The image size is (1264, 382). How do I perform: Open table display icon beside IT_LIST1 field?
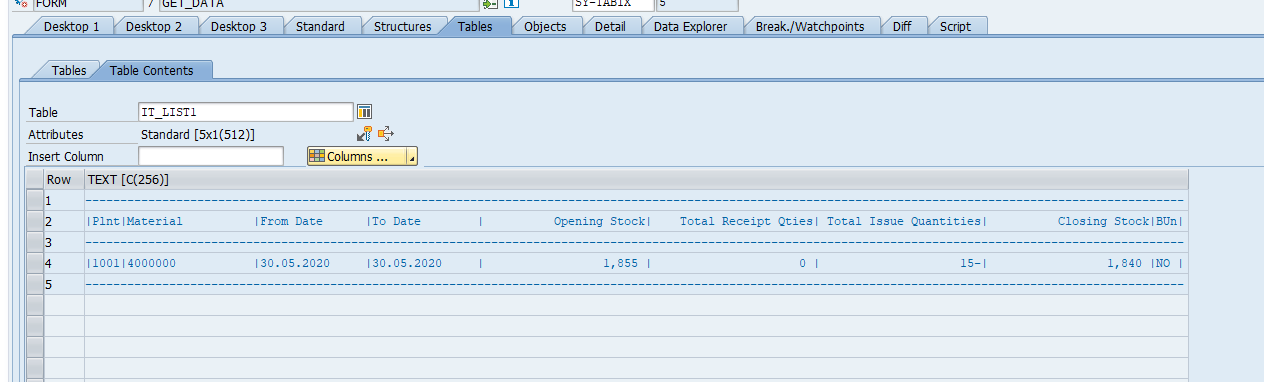365,112
